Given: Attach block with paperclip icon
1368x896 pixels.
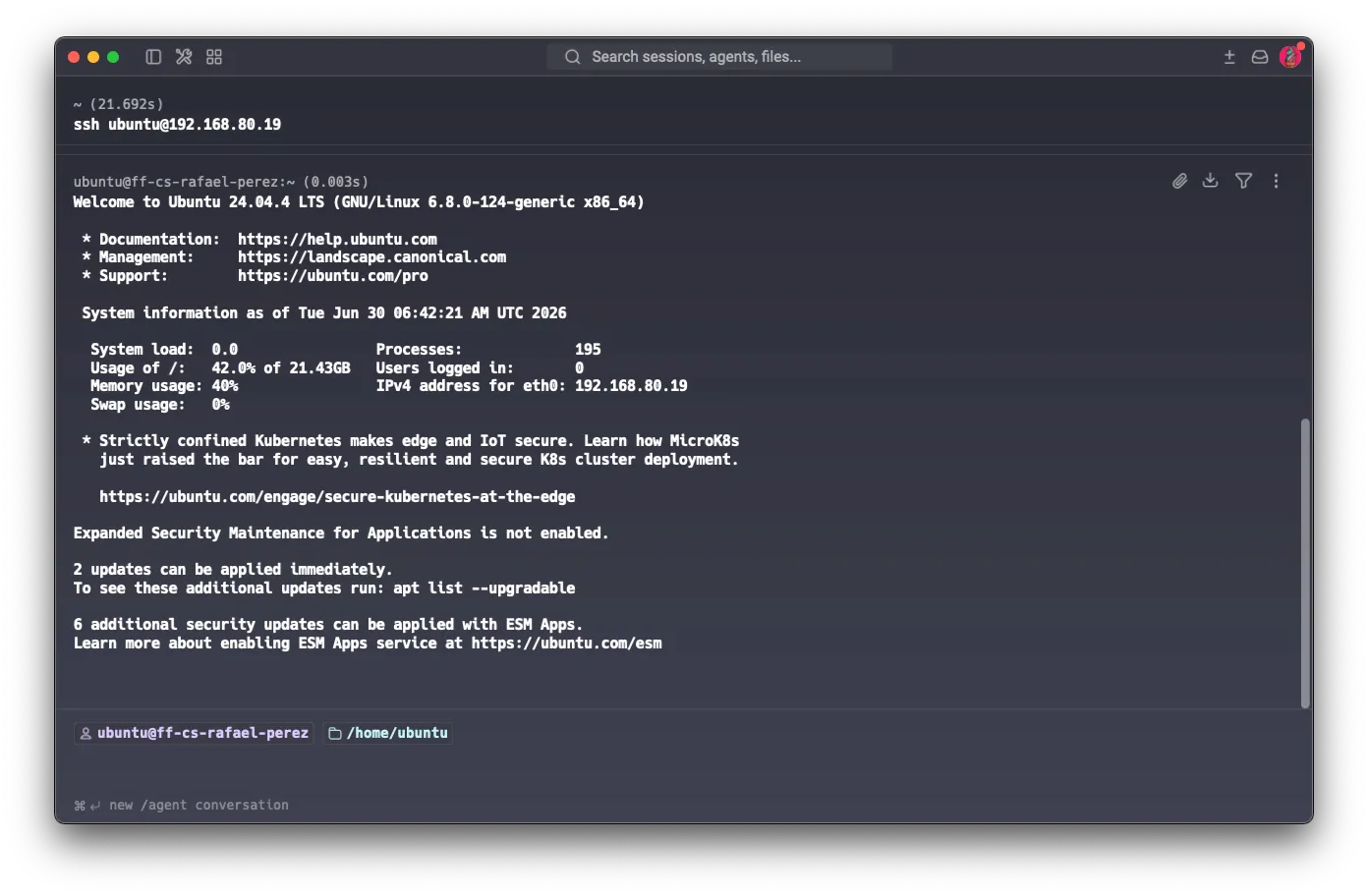Looking at the screenshot, I should (1179, 181).
